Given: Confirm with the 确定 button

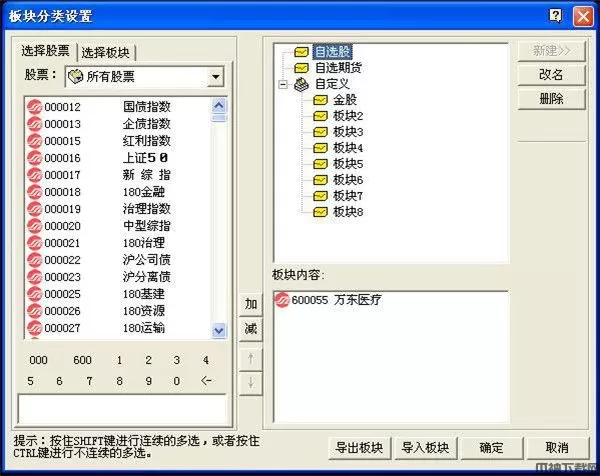Looking at the screenshot, I should 491,447.
